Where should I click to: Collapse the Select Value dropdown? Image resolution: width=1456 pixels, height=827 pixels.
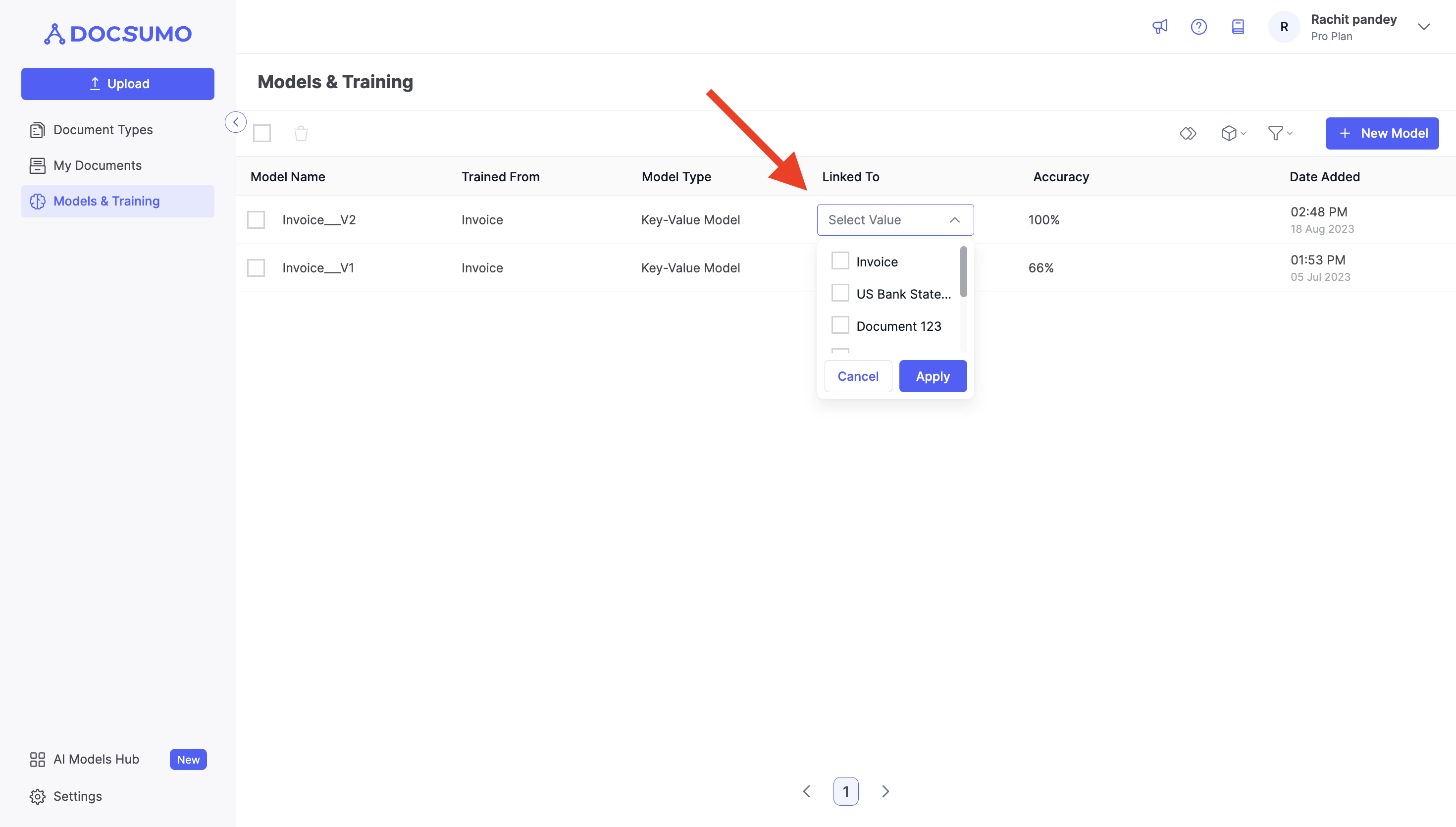[954, 220]
